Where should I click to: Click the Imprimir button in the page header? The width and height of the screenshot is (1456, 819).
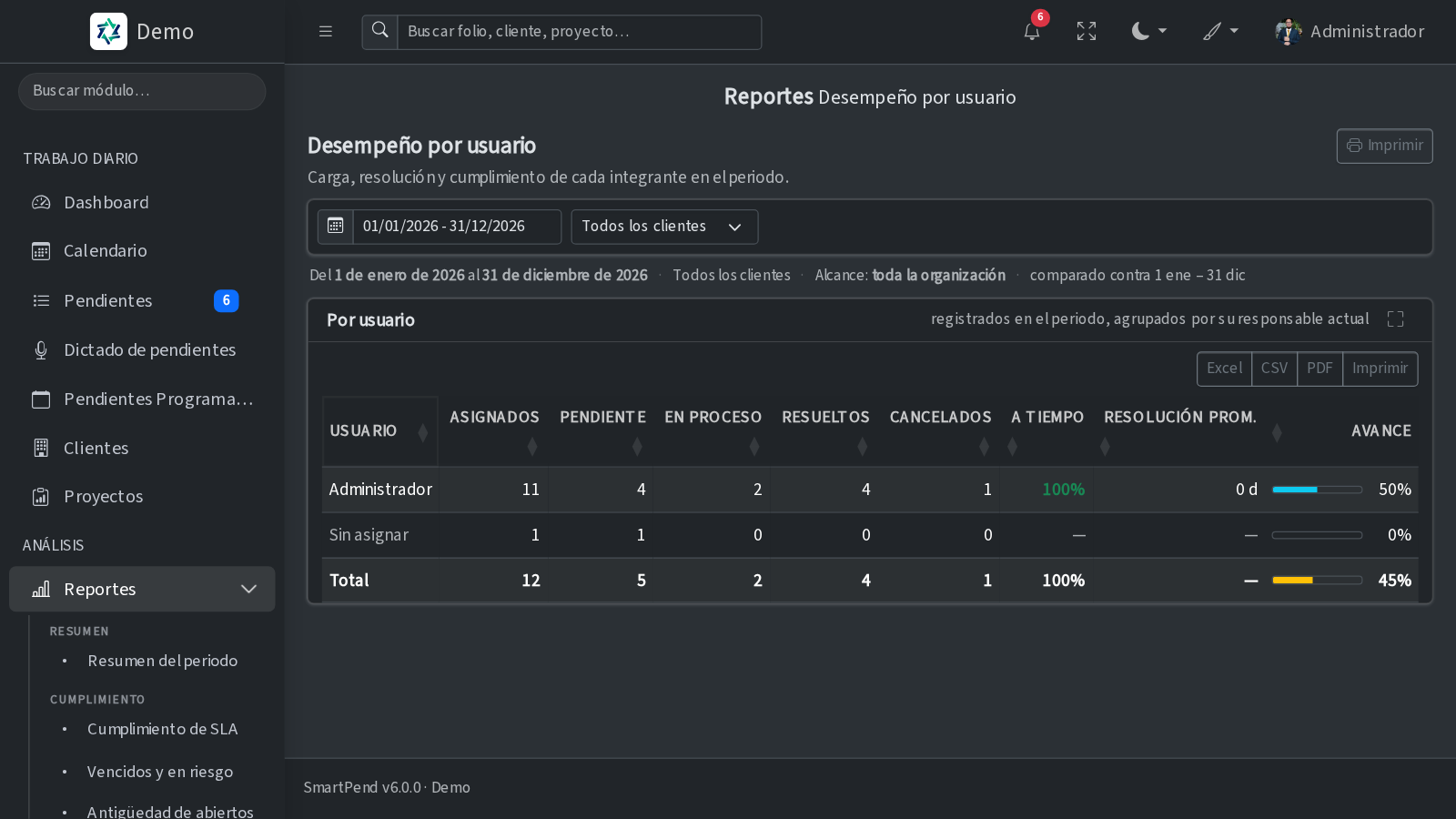1384,146
